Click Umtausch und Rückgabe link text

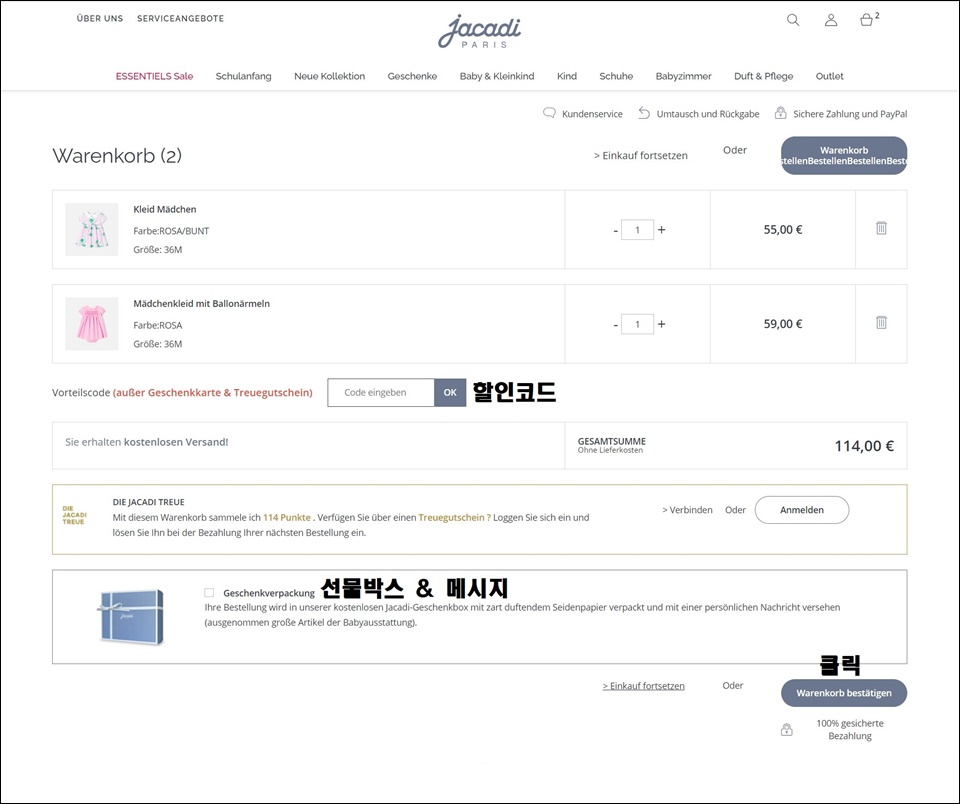(x=708, y=114)
